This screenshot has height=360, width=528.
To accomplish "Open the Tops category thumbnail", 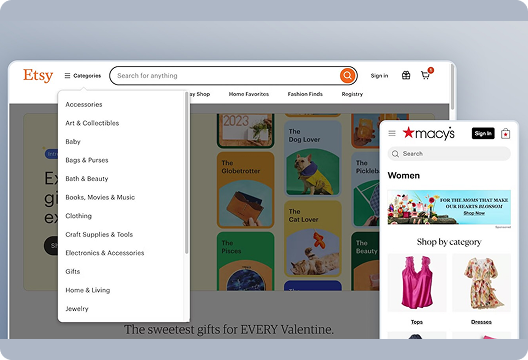I will (x=417, y=283).
